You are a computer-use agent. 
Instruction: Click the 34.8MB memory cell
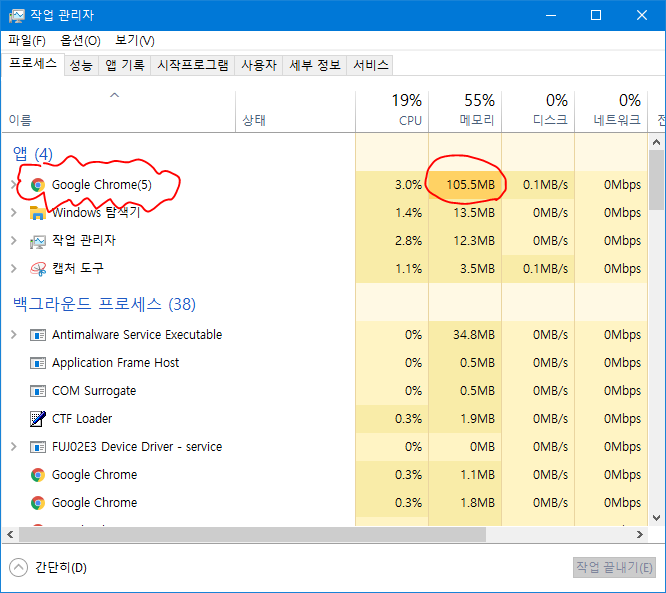tap(465, 335)
